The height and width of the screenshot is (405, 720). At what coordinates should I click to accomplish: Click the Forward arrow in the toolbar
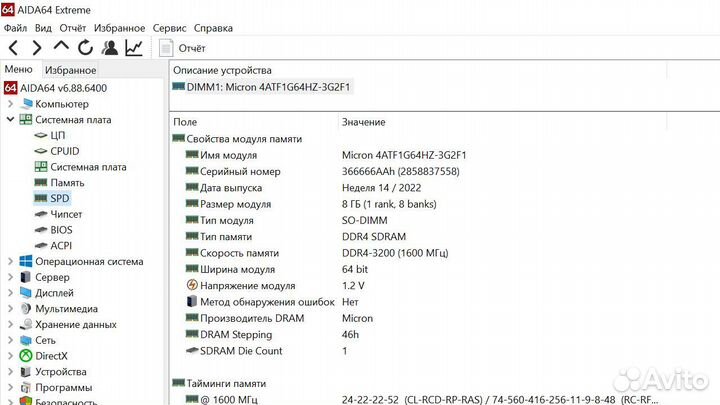point(36,48)
